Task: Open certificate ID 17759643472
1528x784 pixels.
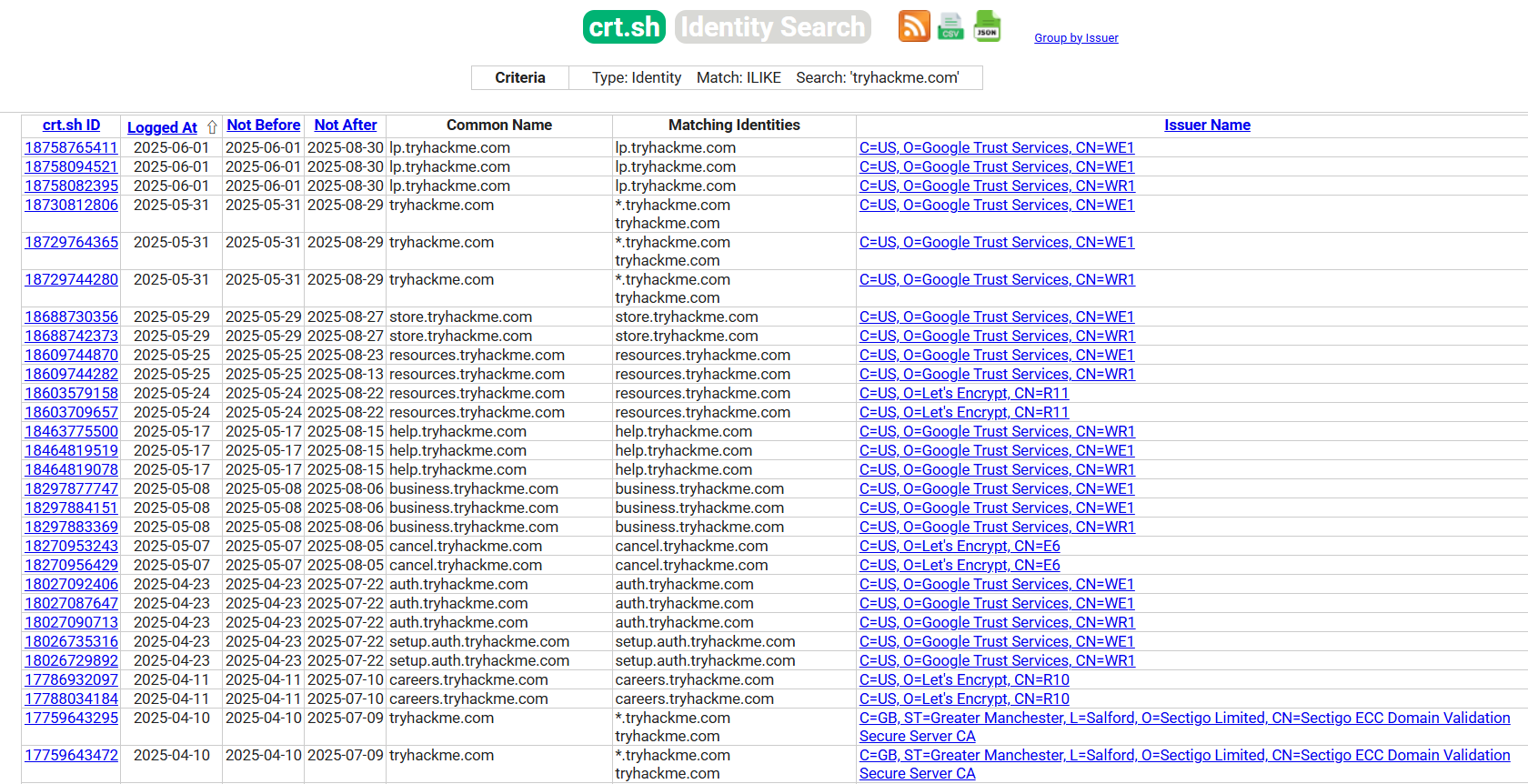Action: point(71,755)
